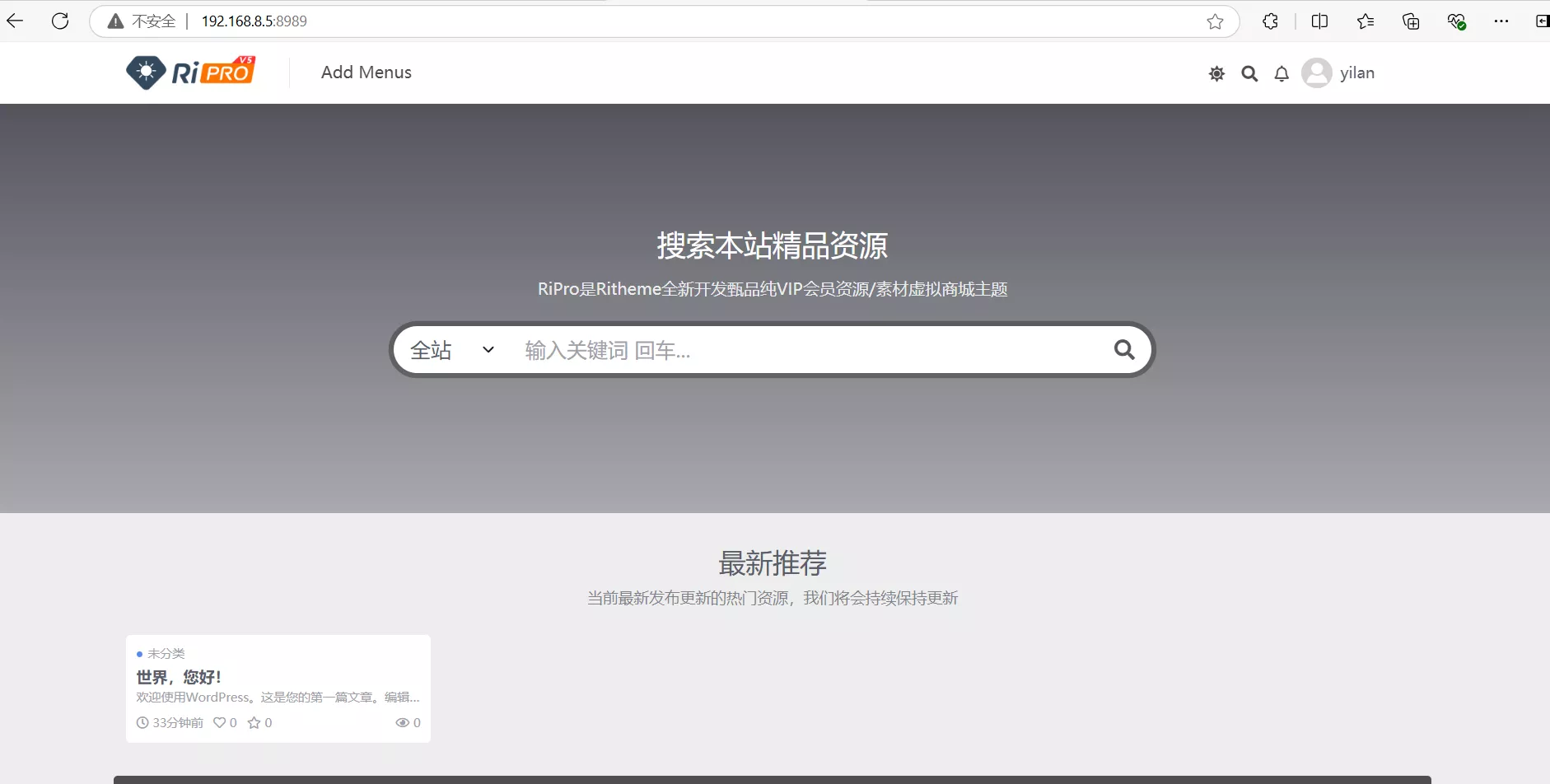Toggle dark mode sun icon
Image resolution: width=1550 pixels, height=784 pixels.
pos(1216,74)
